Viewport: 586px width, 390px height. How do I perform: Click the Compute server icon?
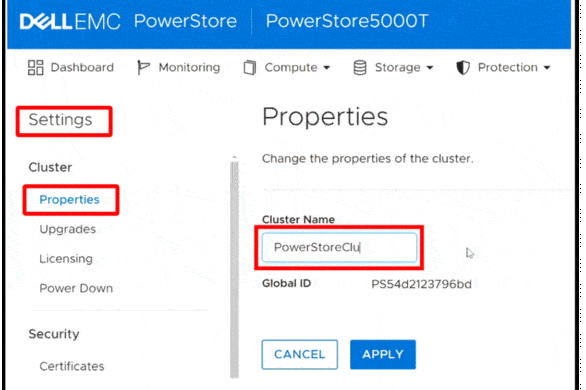click(250, 68)
